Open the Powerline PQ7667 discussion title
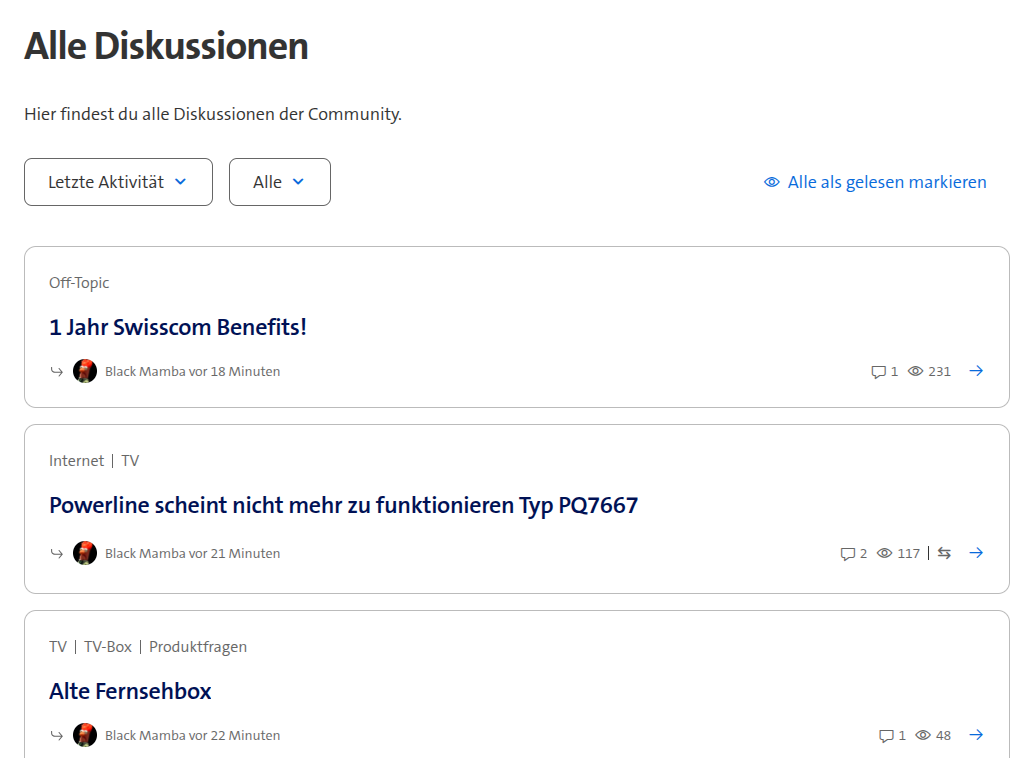 pos(343,505)
